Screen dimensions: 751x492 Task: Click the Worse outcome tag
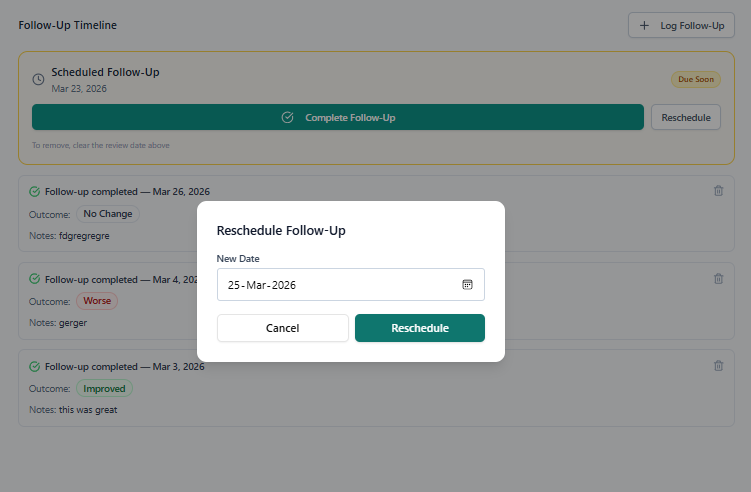[98, 301]
